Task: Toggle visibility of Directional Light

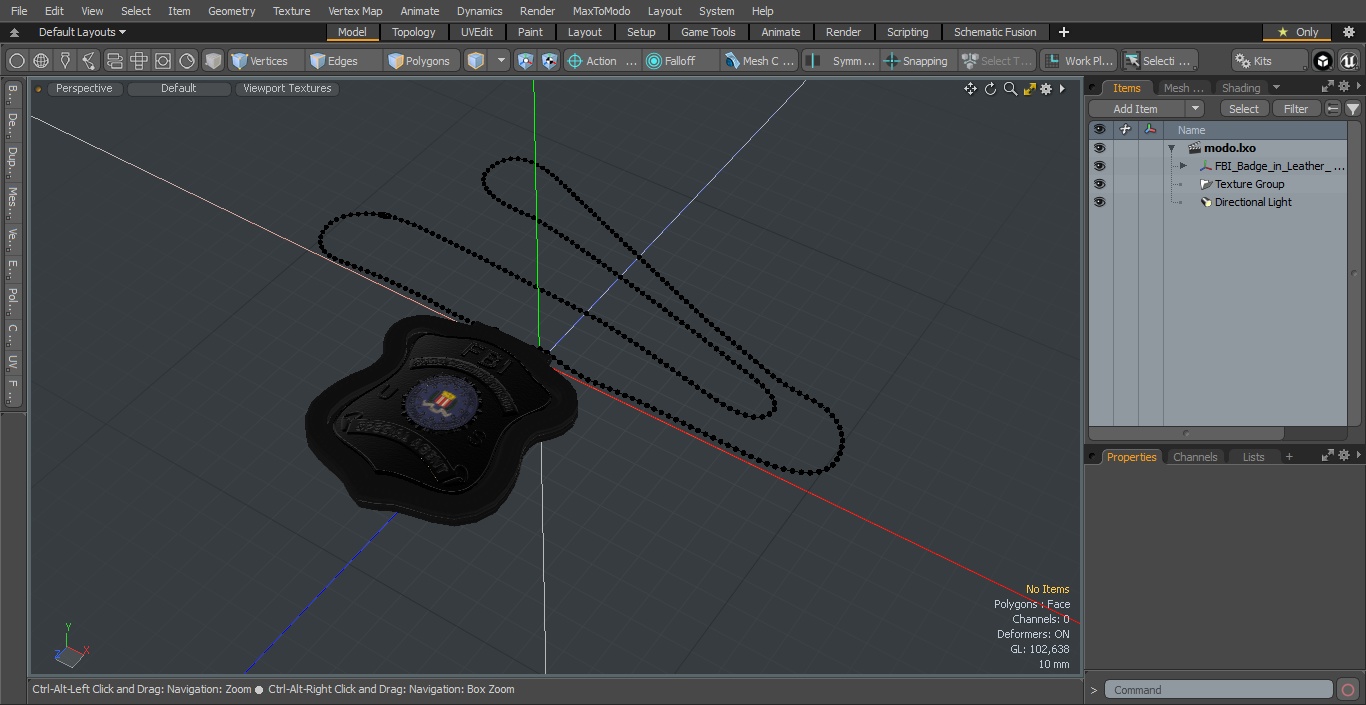Action: coord(1099,202)
